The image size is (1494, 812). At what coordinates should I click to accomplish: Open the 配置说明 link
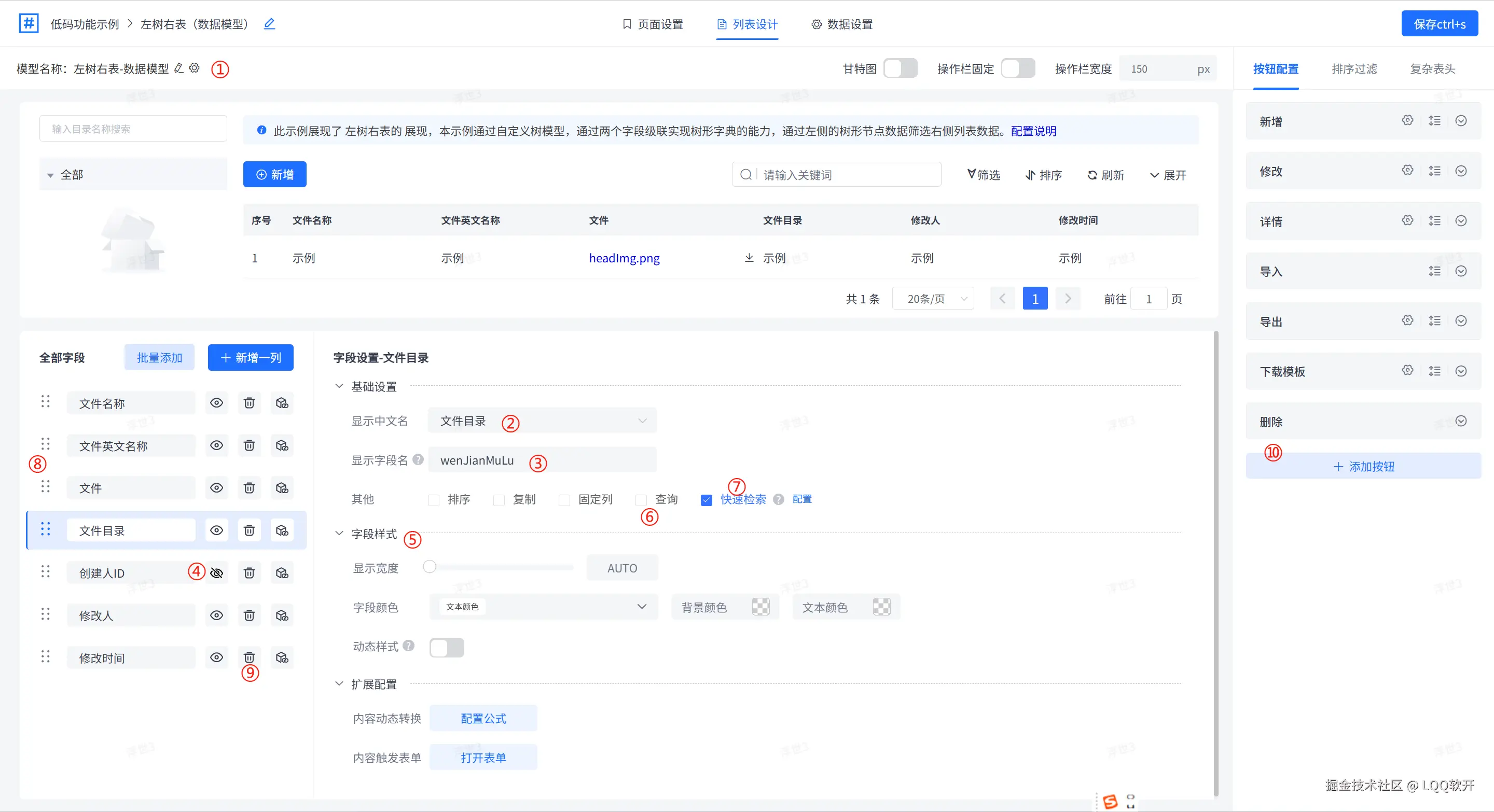pyautogui.click(x=1033, y=131)
